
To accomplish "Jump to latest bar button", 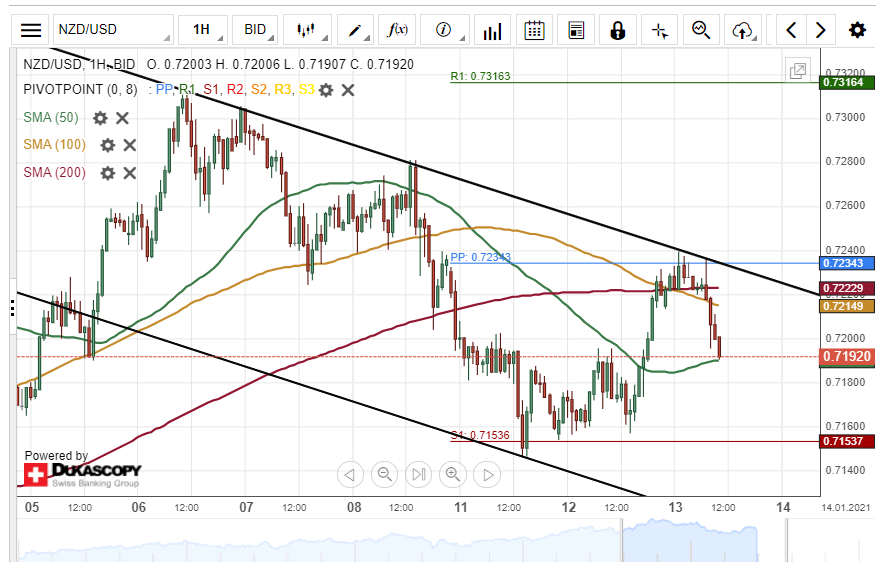I will (418, 474).
